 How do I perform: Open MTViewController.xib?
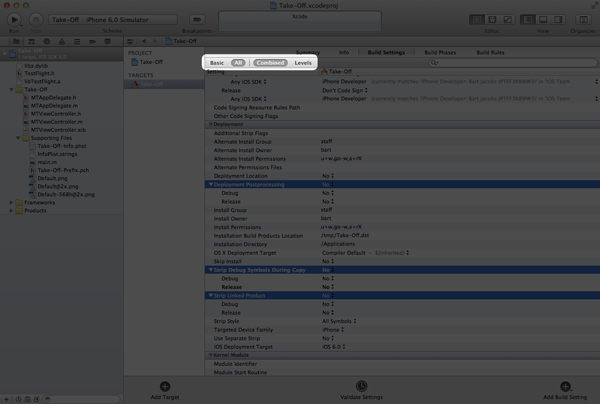pyautogui.click(x=58, y=130)
